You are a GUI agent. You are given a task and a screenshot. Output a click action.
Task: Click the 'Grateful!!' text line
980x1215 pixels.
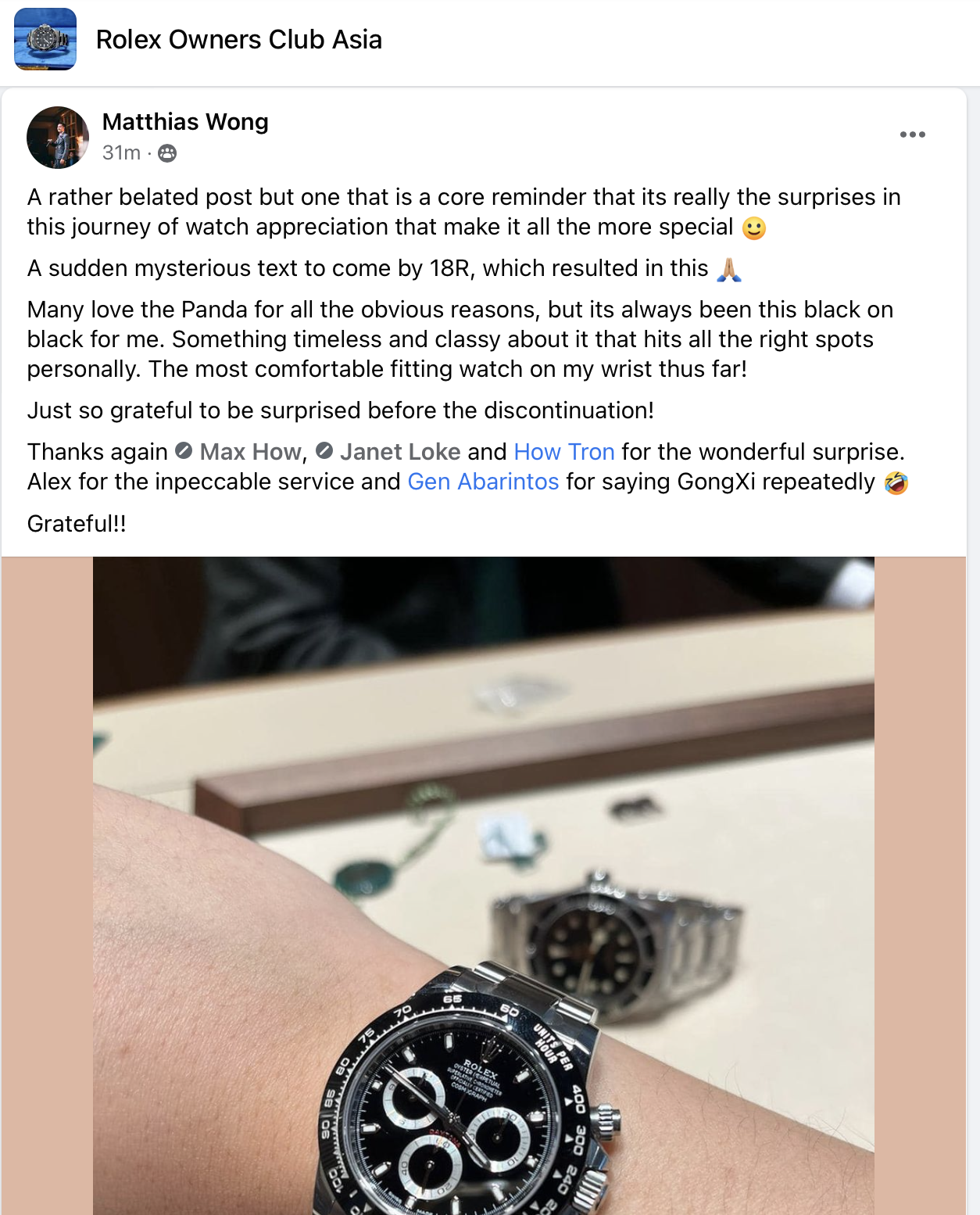click(77, 524)
